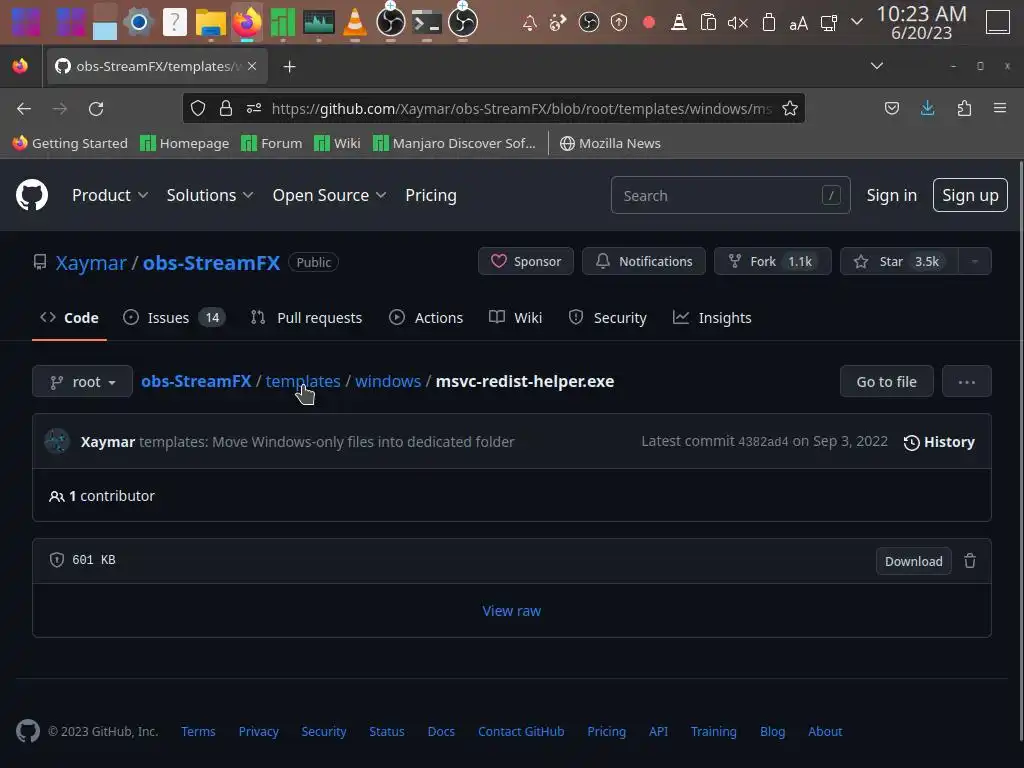
Task: Open Firefox downloads panel
Action: [927, 108]
